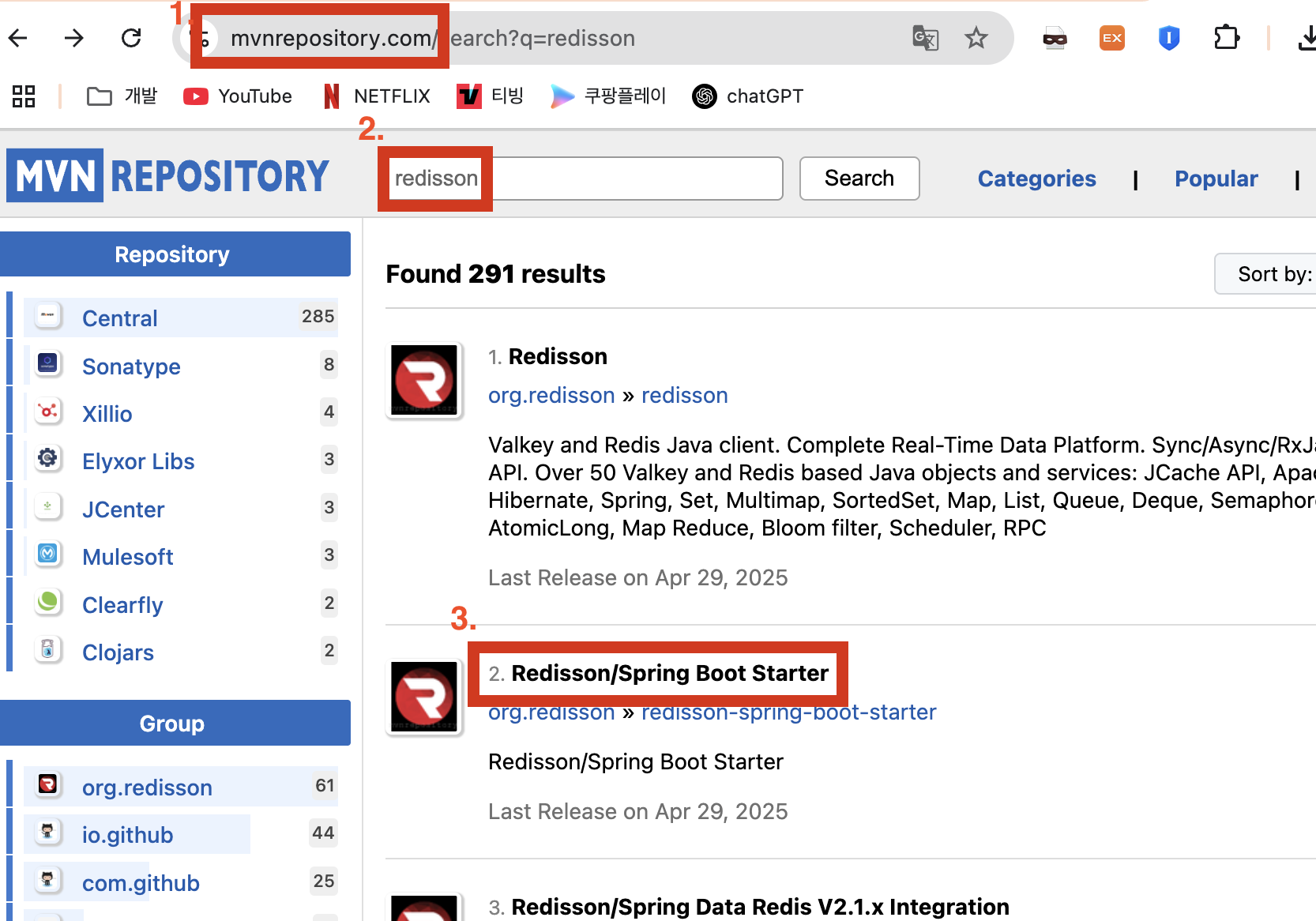Image resolution: width=1316 pixels, height=921 pixels.
Task: Open the Extensions puzzle menu
Action: click(x=1227, y=37)
